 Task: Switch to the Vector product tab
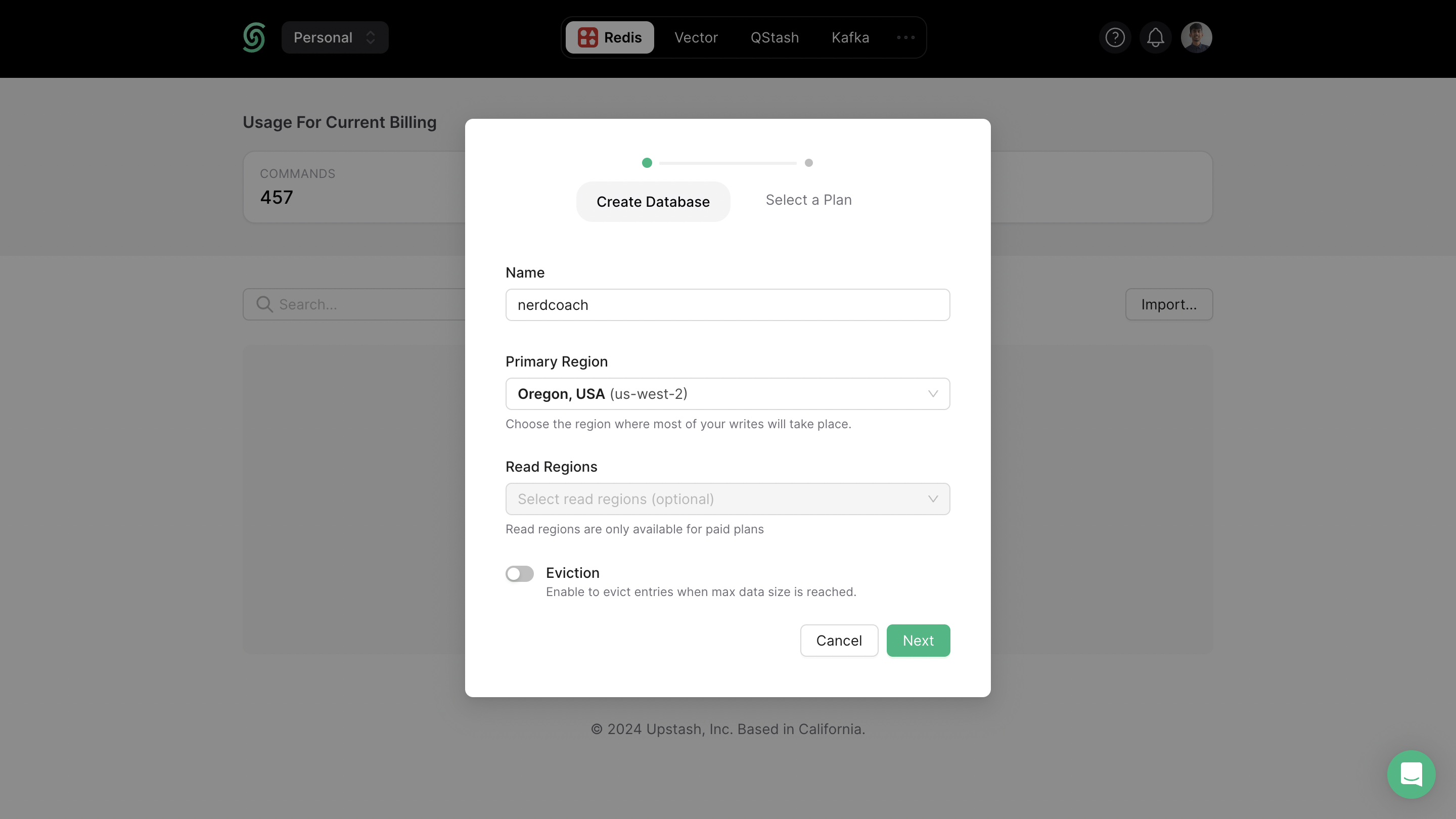click(x=696, y=37)
